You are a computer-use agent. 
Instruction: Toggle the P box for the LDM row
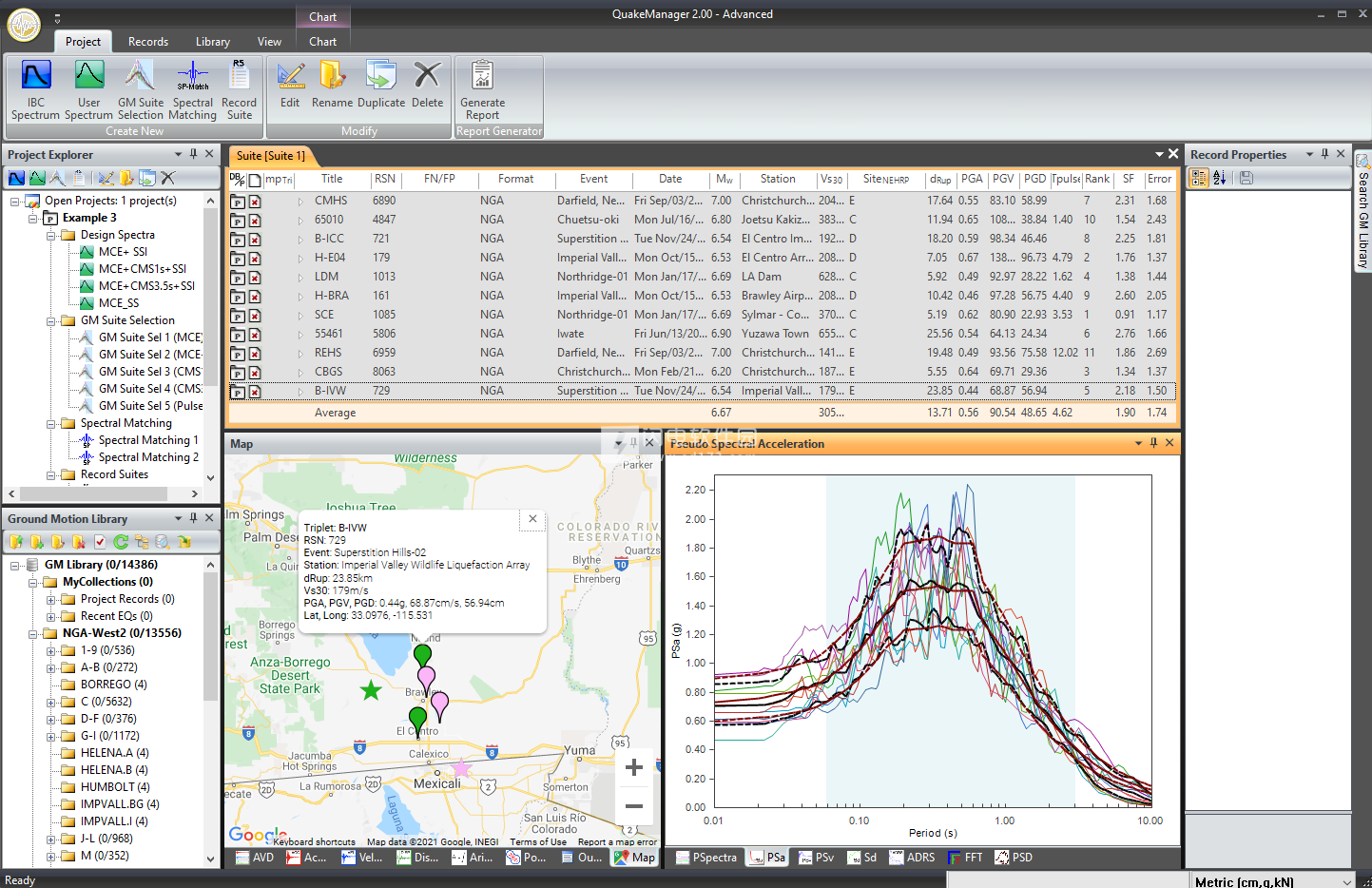[x=238, y=278]
